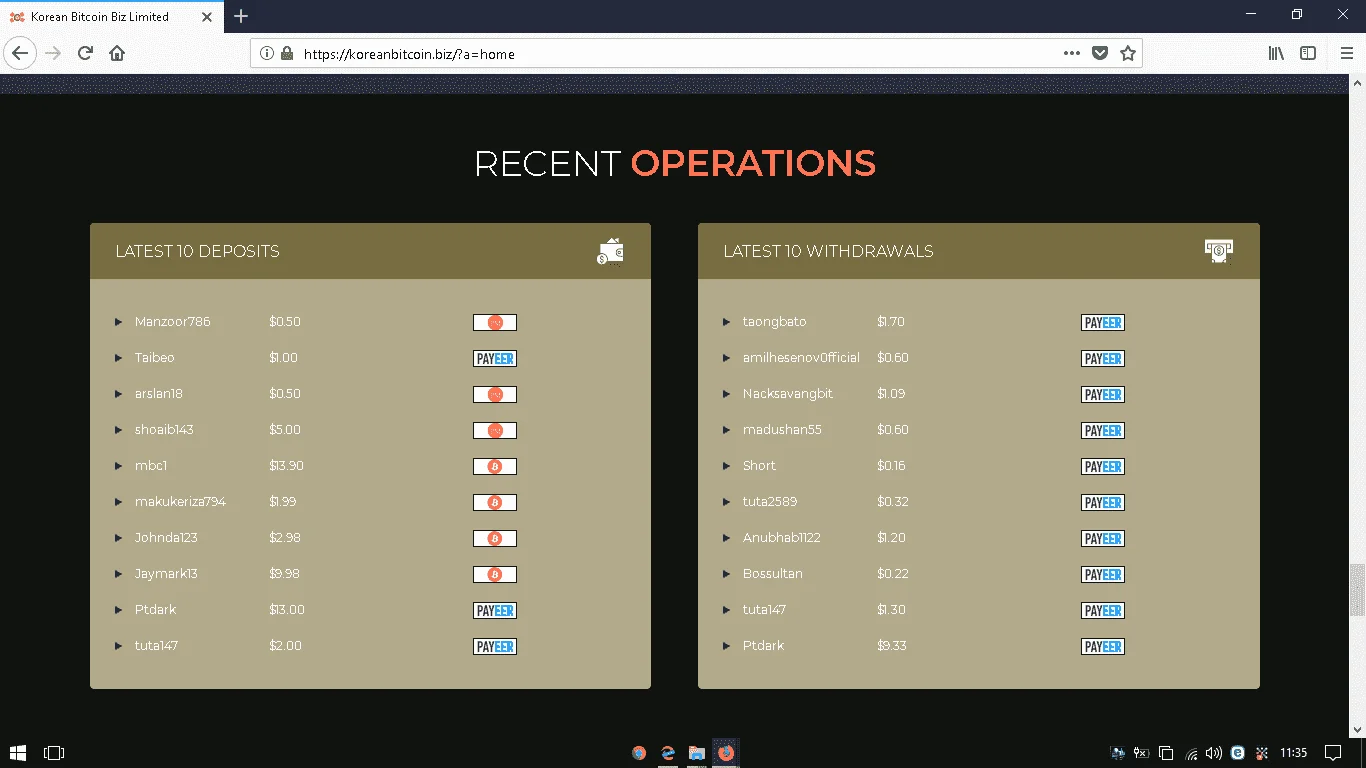The width and height of the screenshot is (1366, 768).
Task: Click the arrow bullet beside makukeriza794
Action: 118,502
